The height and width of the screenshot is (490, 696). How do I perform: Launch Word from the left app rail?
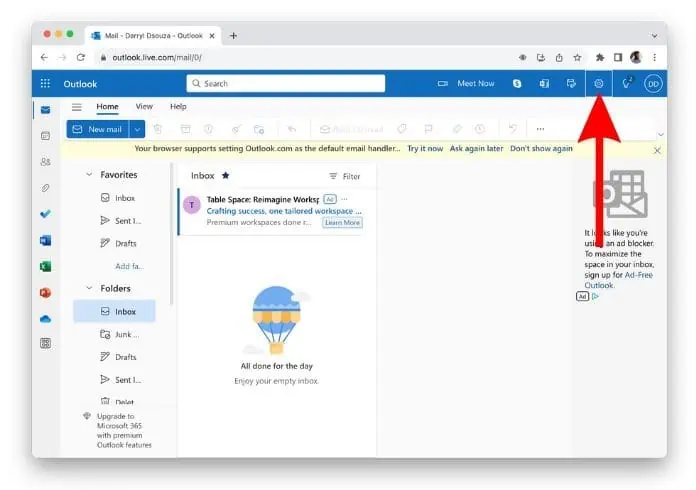tap(45, 240)
